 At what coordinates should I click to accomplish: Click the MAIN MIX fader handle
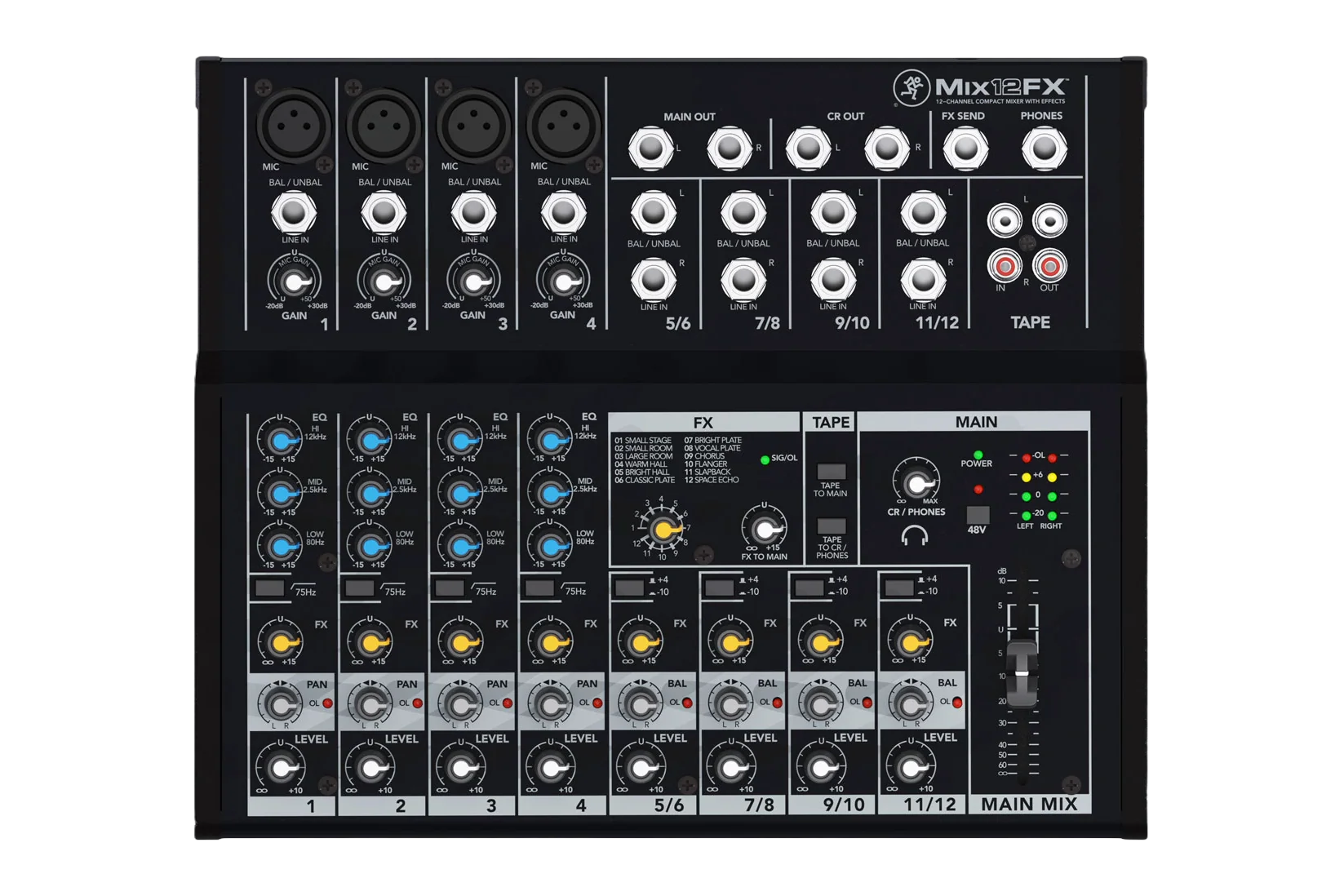pos(1022,674)
